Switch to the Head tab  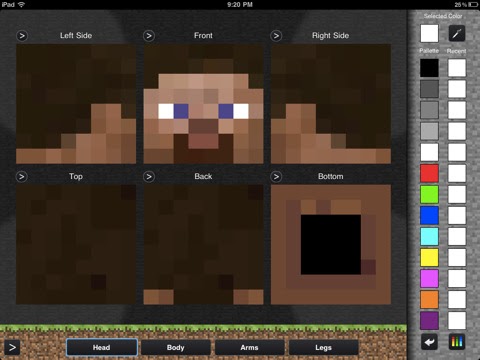(x=102, y=347)
